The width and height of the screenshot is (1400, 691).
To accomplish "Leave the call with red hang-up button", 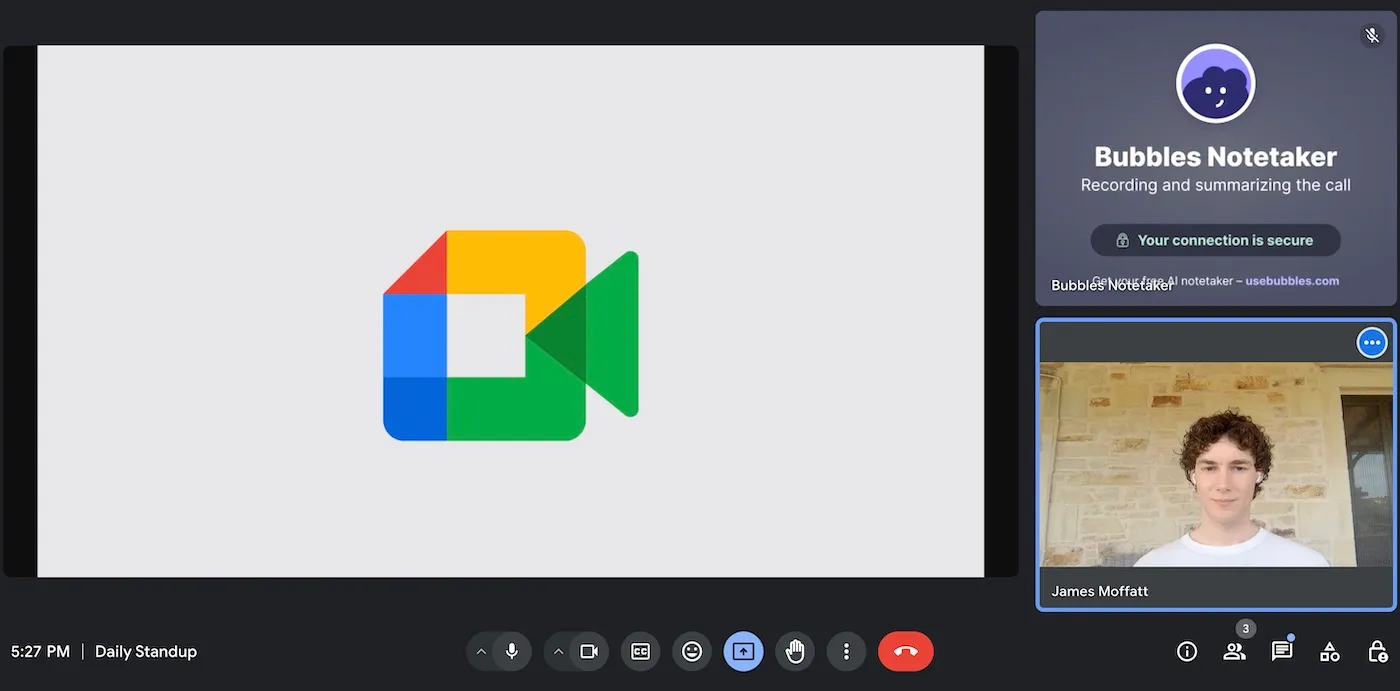I will tap(906, 652).
